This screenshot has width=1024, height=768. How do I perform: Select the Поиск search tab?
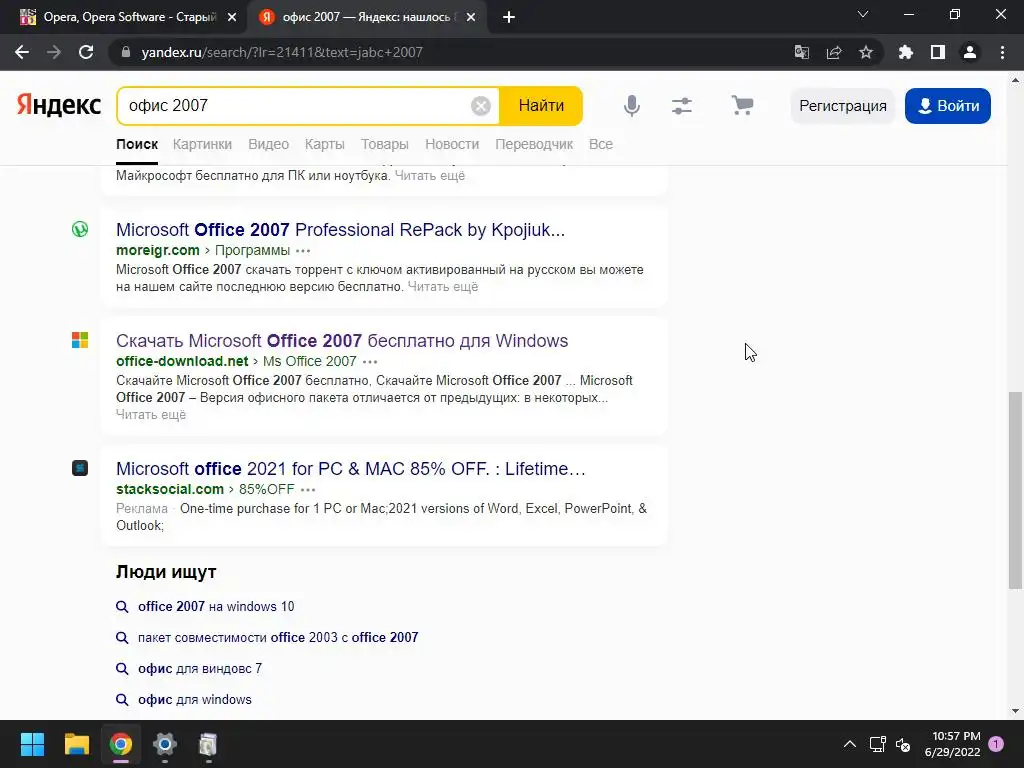click(x=137, y=144)
